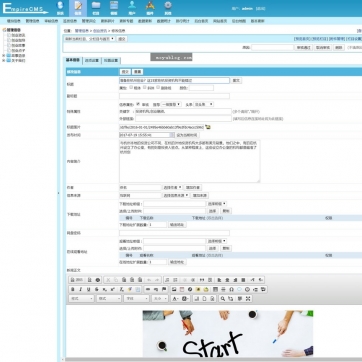The image size is (362, 362).
Task: Open download address prefix dropdown
Action: [x=217, y=203]
